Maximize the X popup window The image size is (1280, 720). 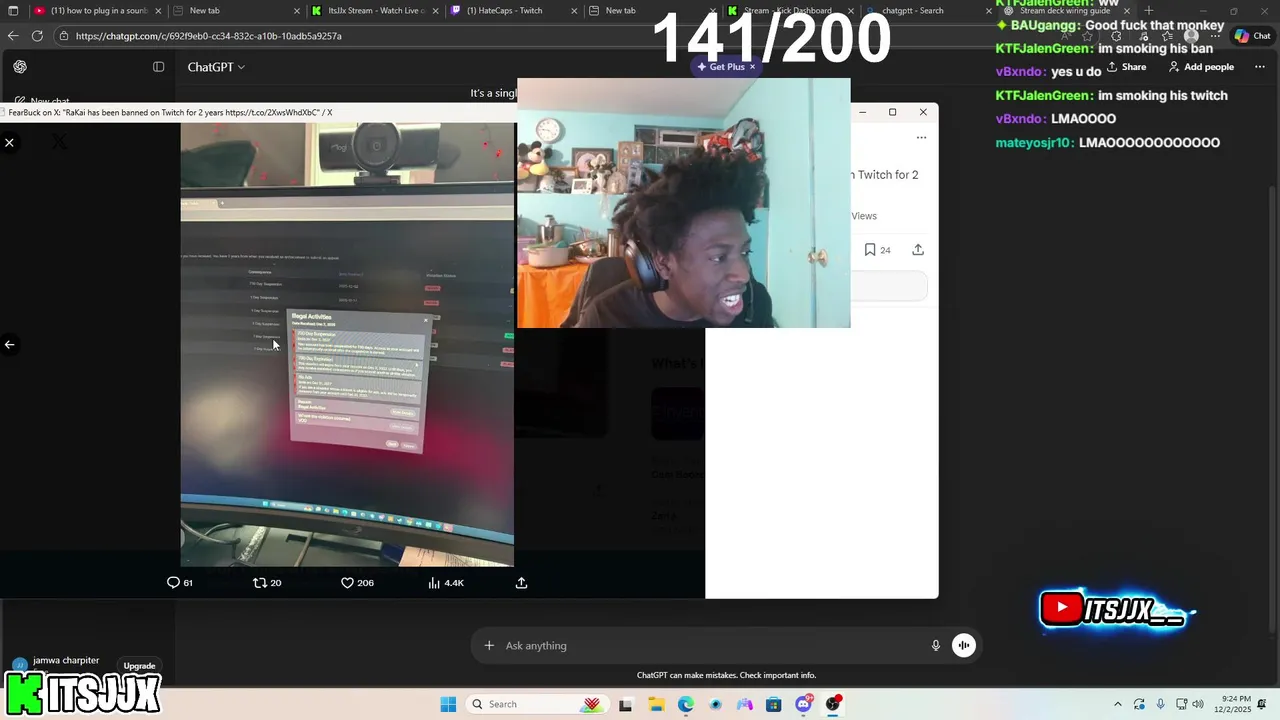[892, 112]
